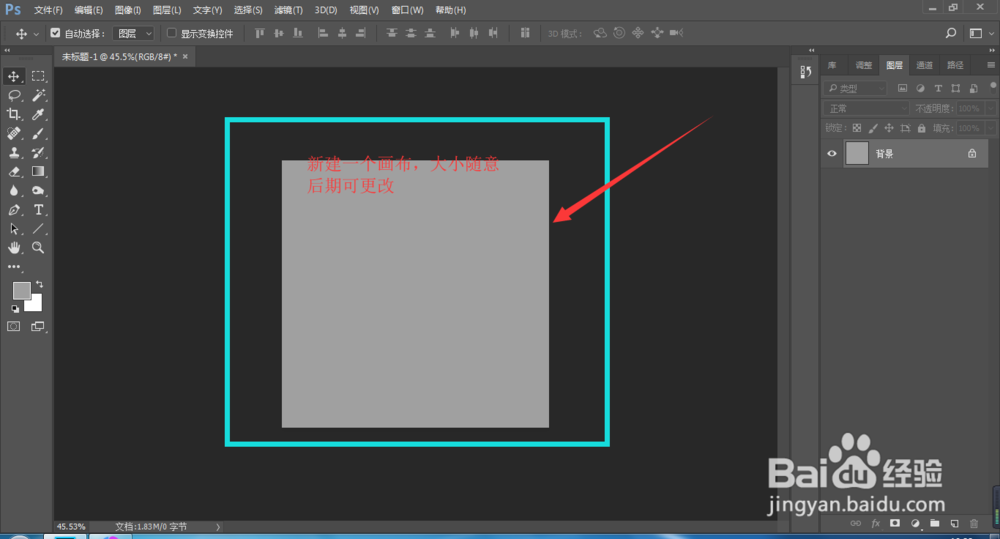Change the screen mode

point(38,327)
